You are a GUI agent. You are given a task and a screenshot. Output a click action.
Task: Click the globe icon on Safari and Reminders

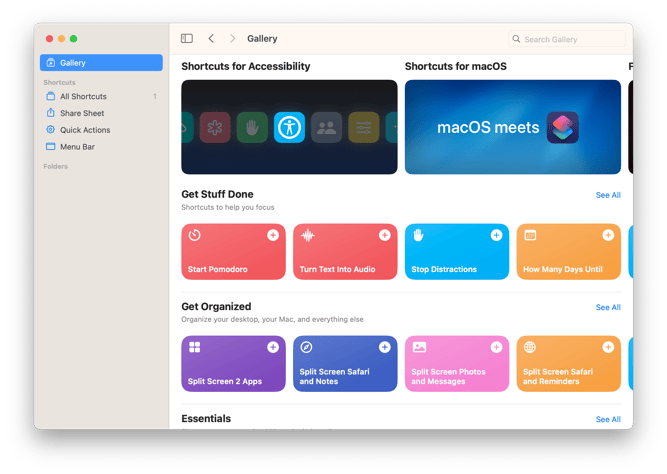(530, 347)
